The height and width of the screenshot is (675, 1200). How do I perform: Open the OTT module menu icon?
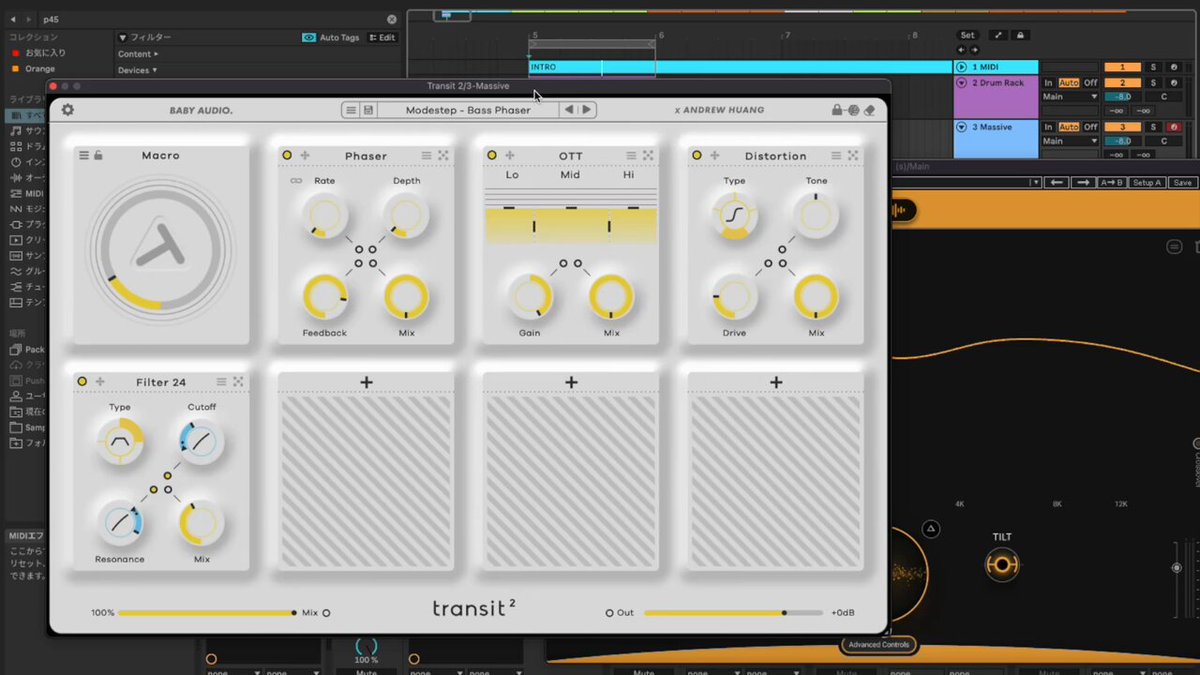pos(631,156)
